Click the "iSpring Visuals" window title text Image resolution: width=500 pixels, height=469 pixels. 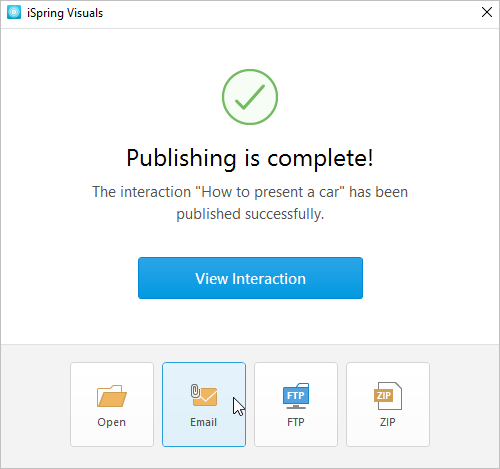click(65, 13)
